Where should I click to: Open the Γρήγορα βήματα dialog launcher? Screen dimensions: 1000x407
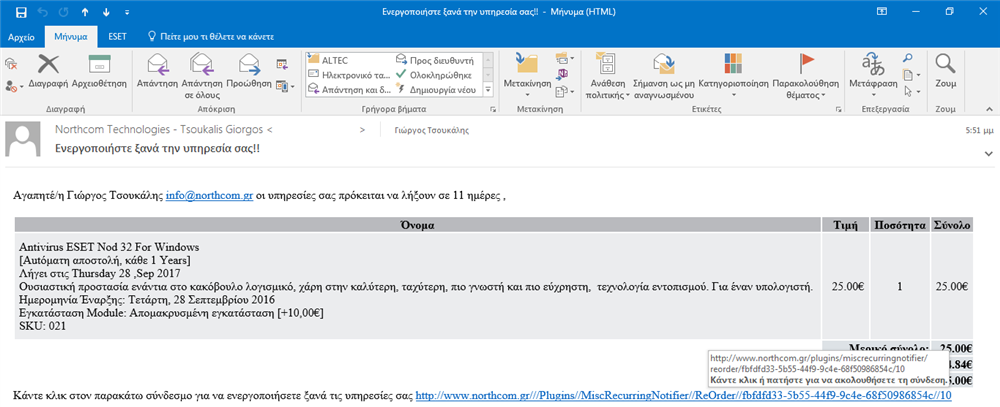tap(492, 110)
